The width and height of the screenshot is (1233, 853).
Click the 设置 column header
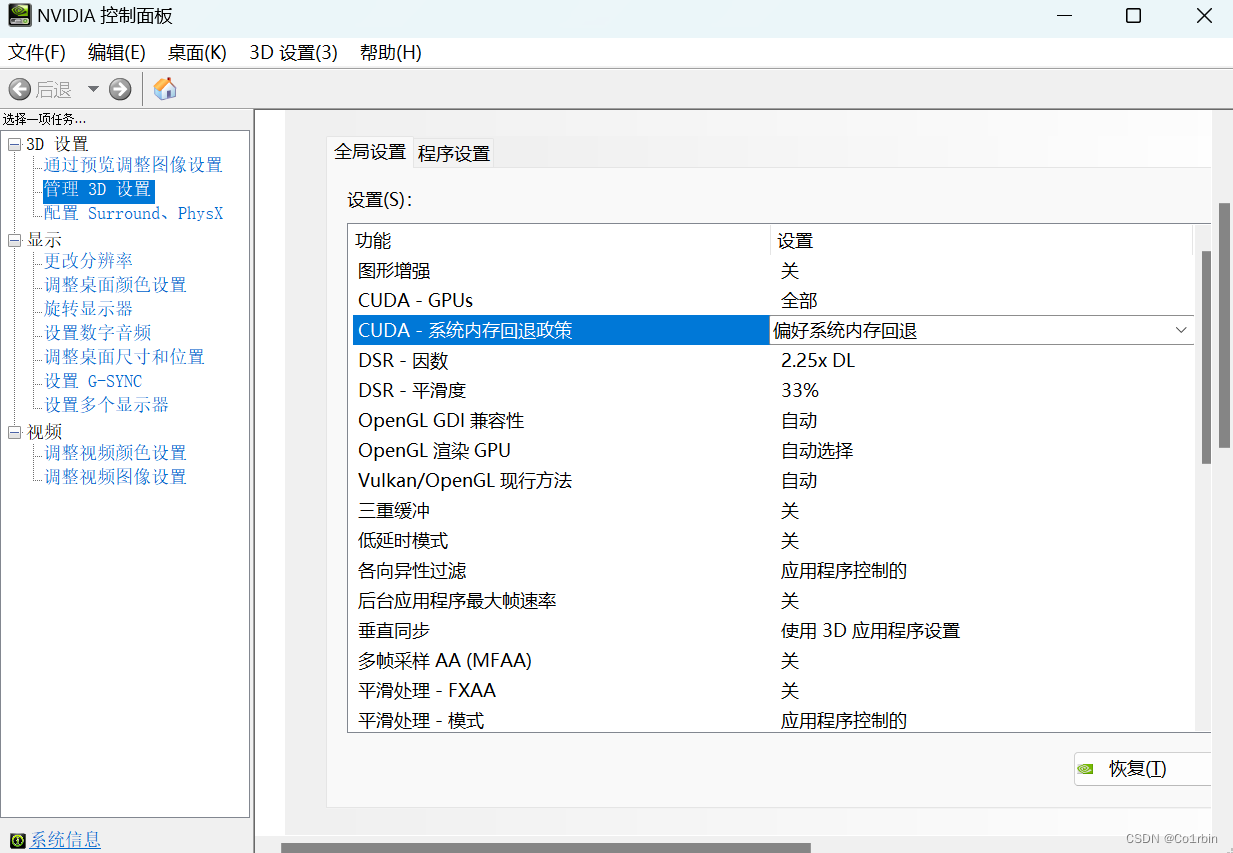pos(982,240)
